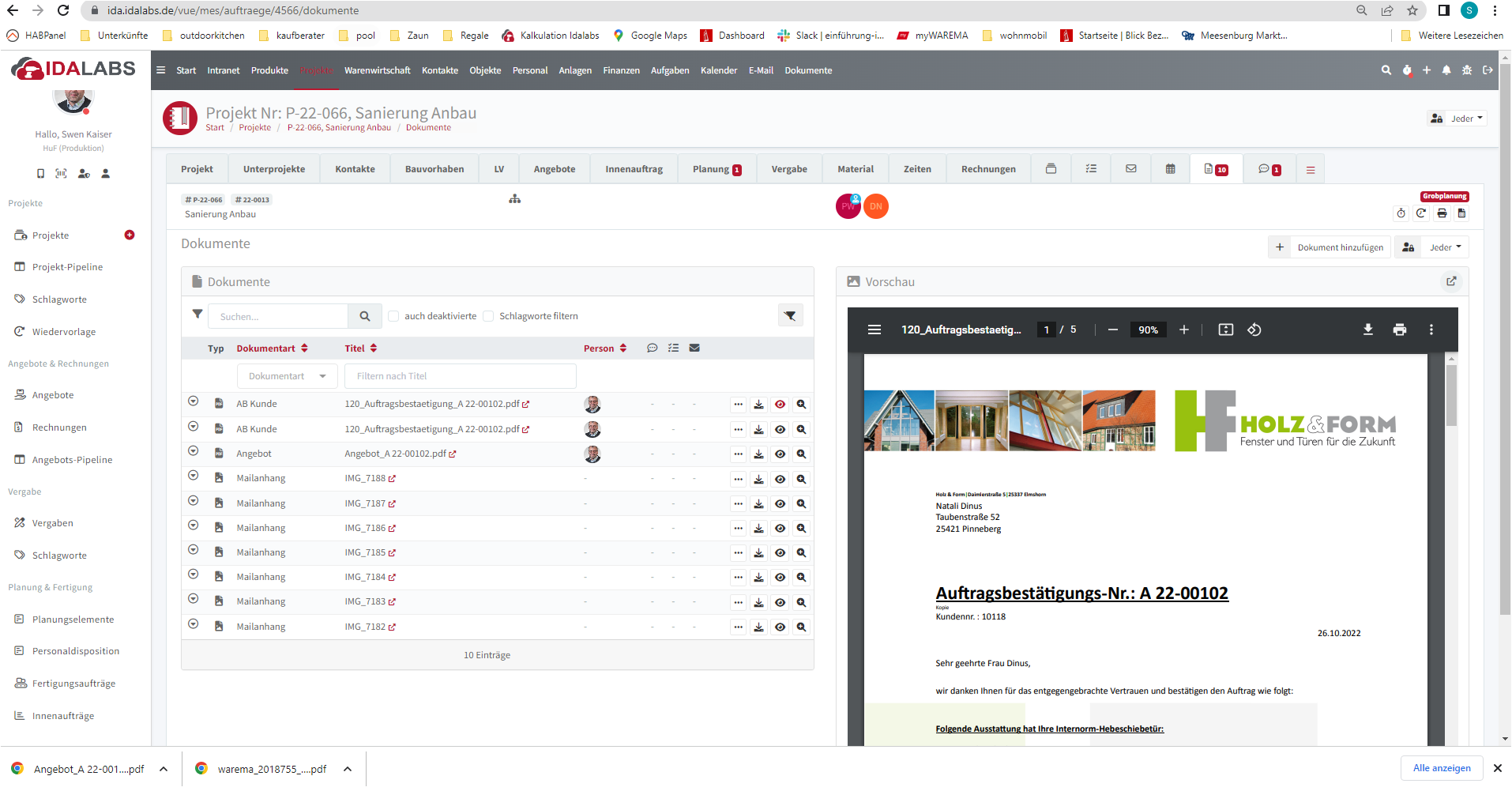Screen dimensions: 1512x791
Task: Open Projekt-Pipeline in the sidebar
Action: point(68,267)
